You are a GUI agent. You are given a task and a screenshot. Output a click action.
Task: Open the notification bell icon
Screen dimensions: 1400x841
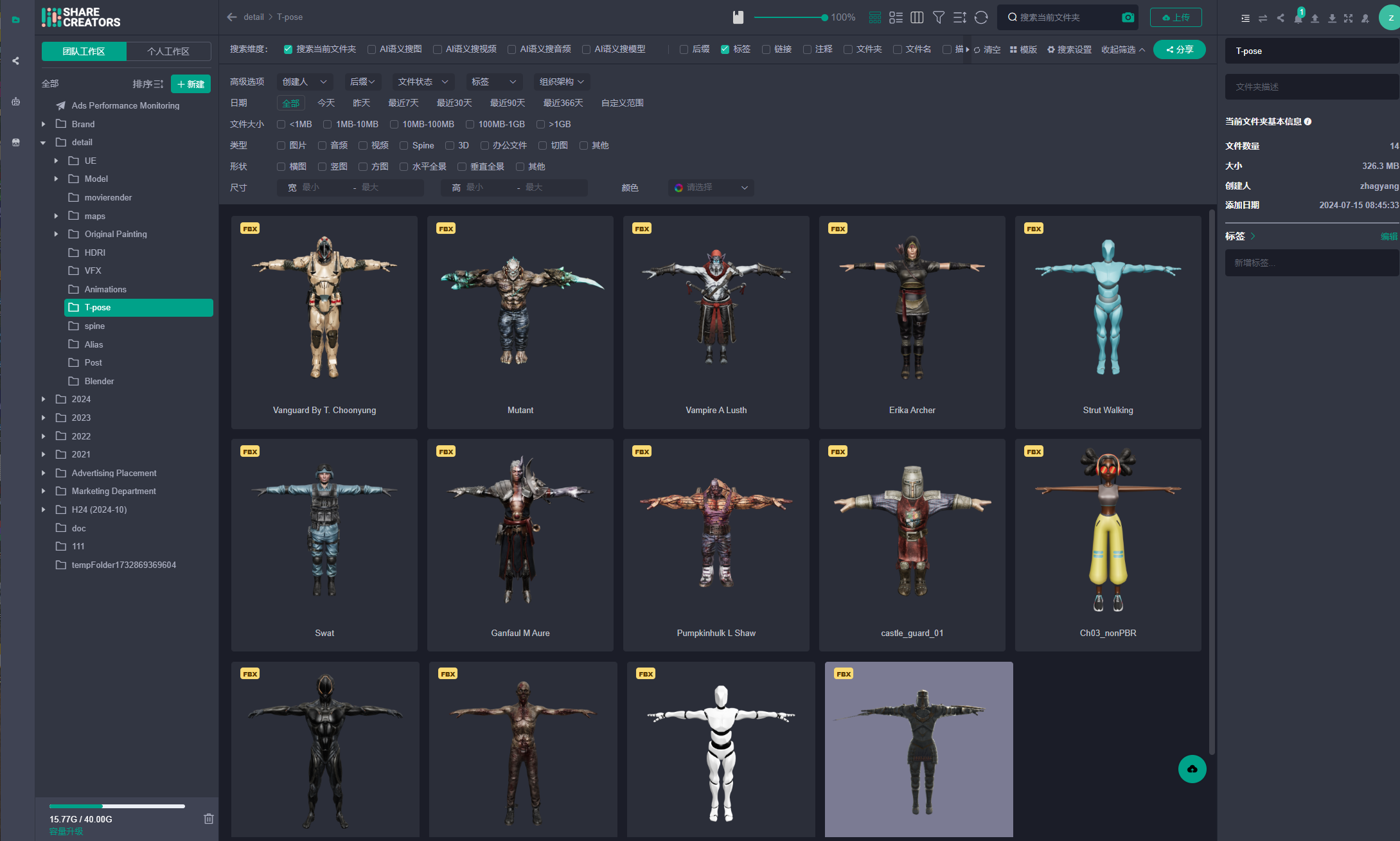1298,18
